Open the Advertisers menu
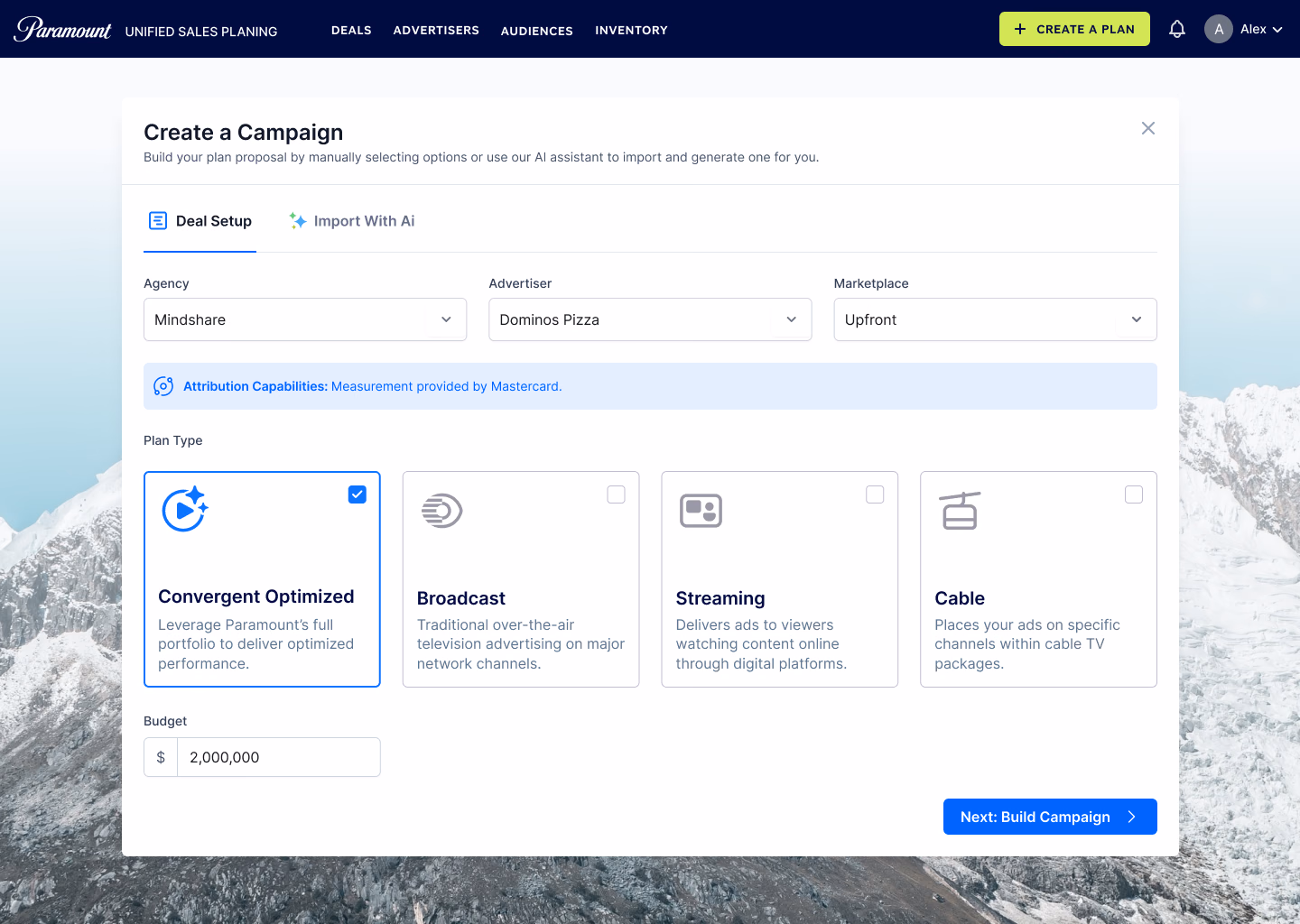1300x924 pixels. 436,30
